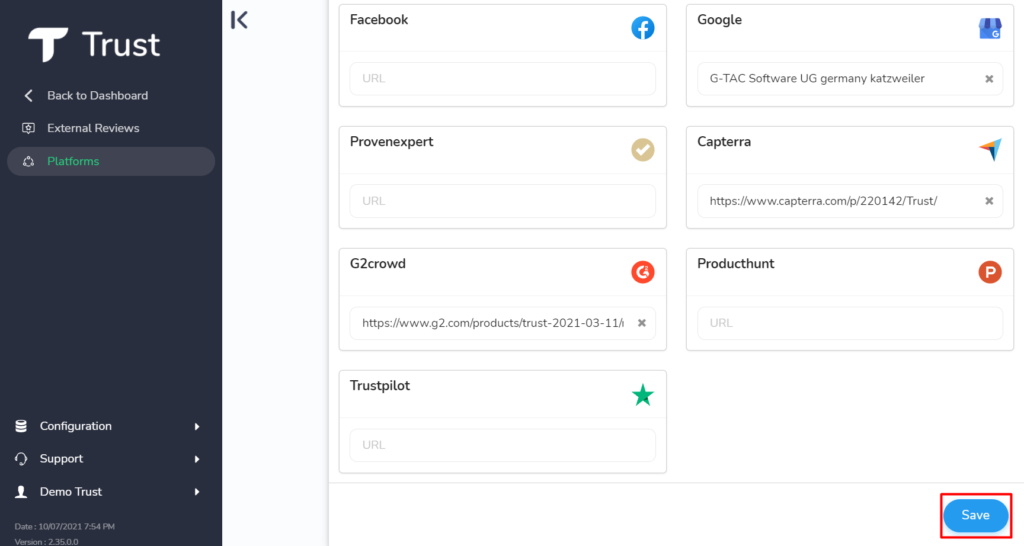Click the Trustpilot green star icon
Screen dimensions: 1024x546
(643, 394)
